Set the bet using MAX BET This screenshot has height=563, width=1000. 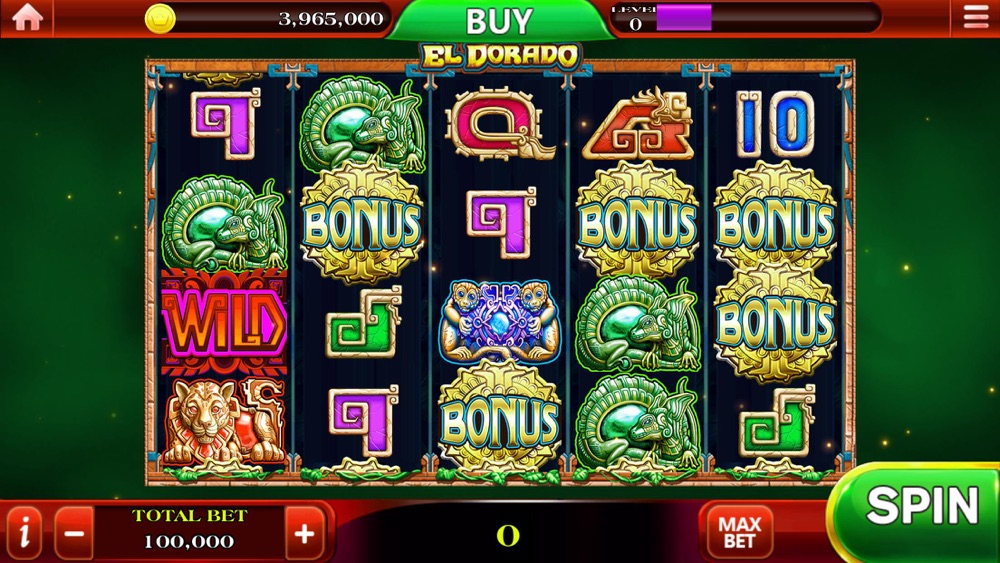click(x=740, y=532)
